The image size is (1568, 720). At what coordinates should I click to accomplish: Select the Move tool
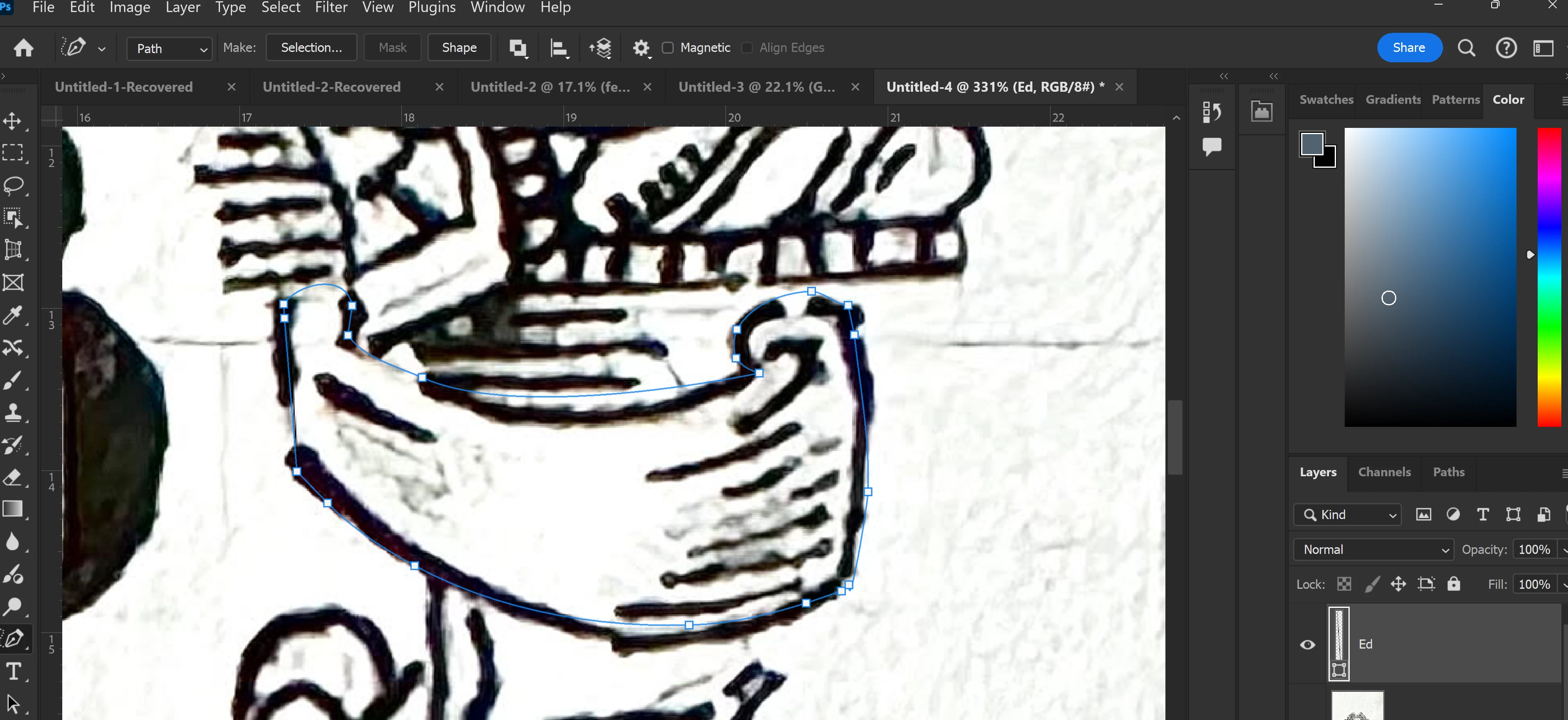(x=13, y=120)
